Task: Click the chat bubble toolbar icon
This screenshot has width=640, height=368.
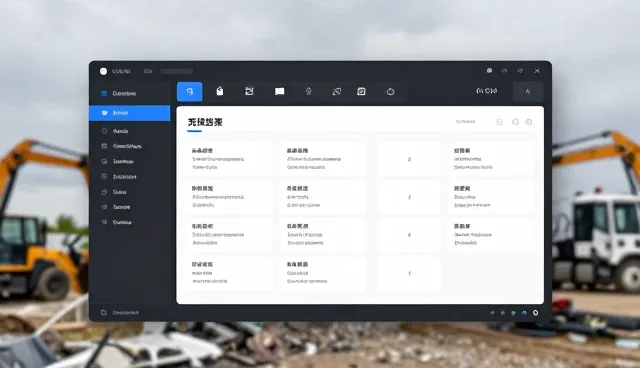Action: click(x=280, y=91)
